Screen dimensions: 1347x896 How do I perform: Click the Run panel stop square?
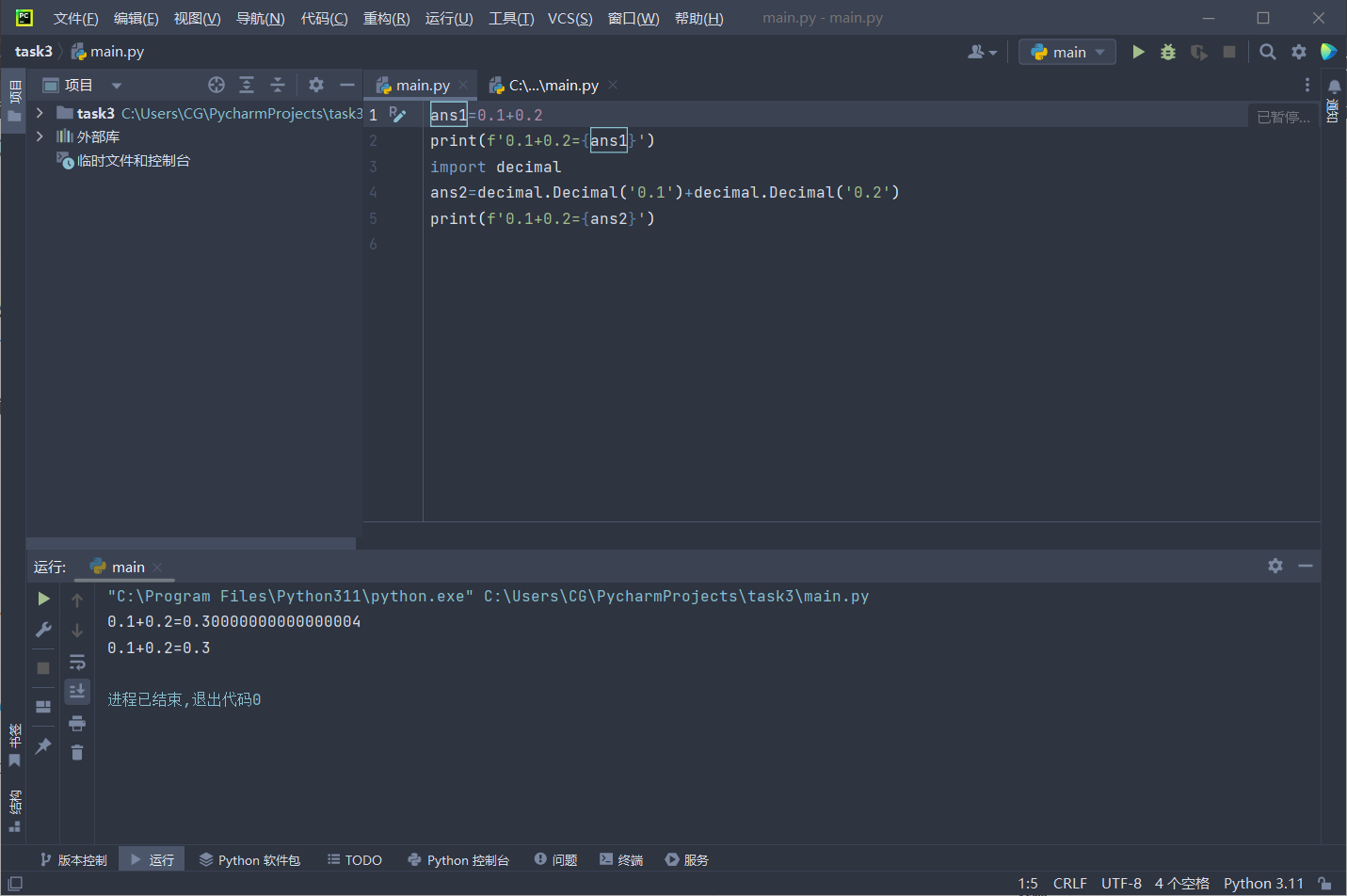(x=43, y=667)
